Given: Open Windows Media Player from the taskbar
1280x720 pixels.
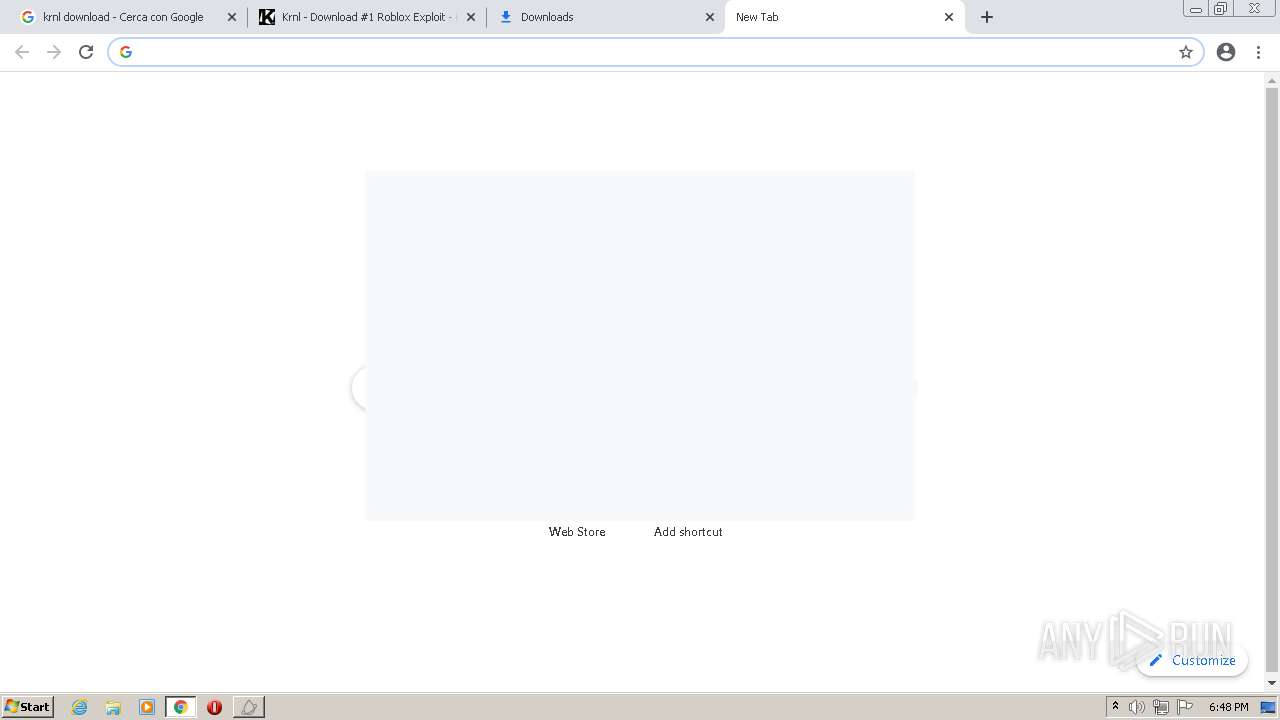Looking at the screenshot, I should pos(147,707).
